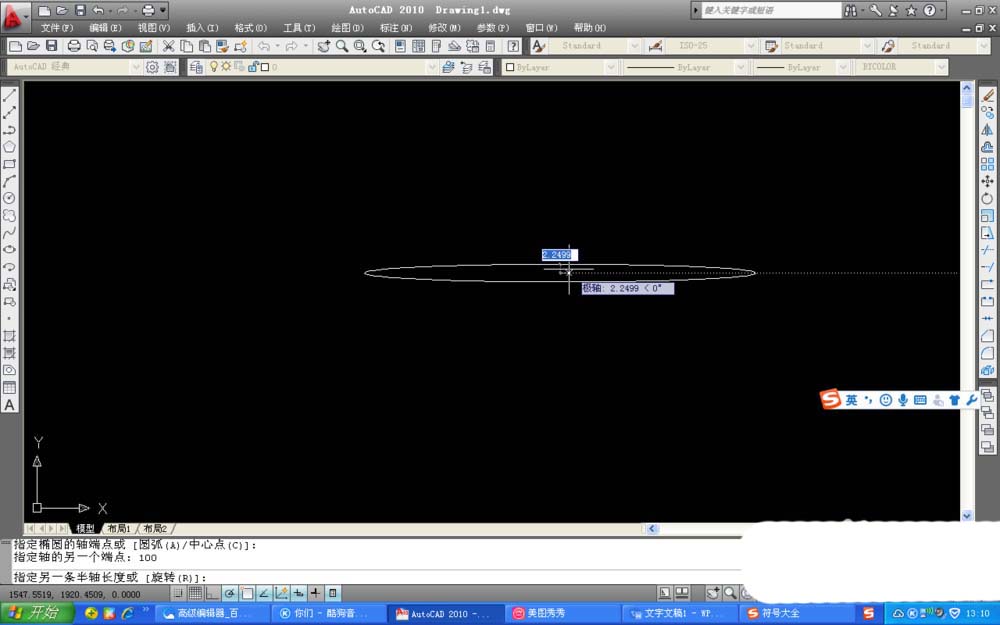The image size is (1000, 625).
Task: Open the Layer Properties Manager icon
Action: point(196,67)
